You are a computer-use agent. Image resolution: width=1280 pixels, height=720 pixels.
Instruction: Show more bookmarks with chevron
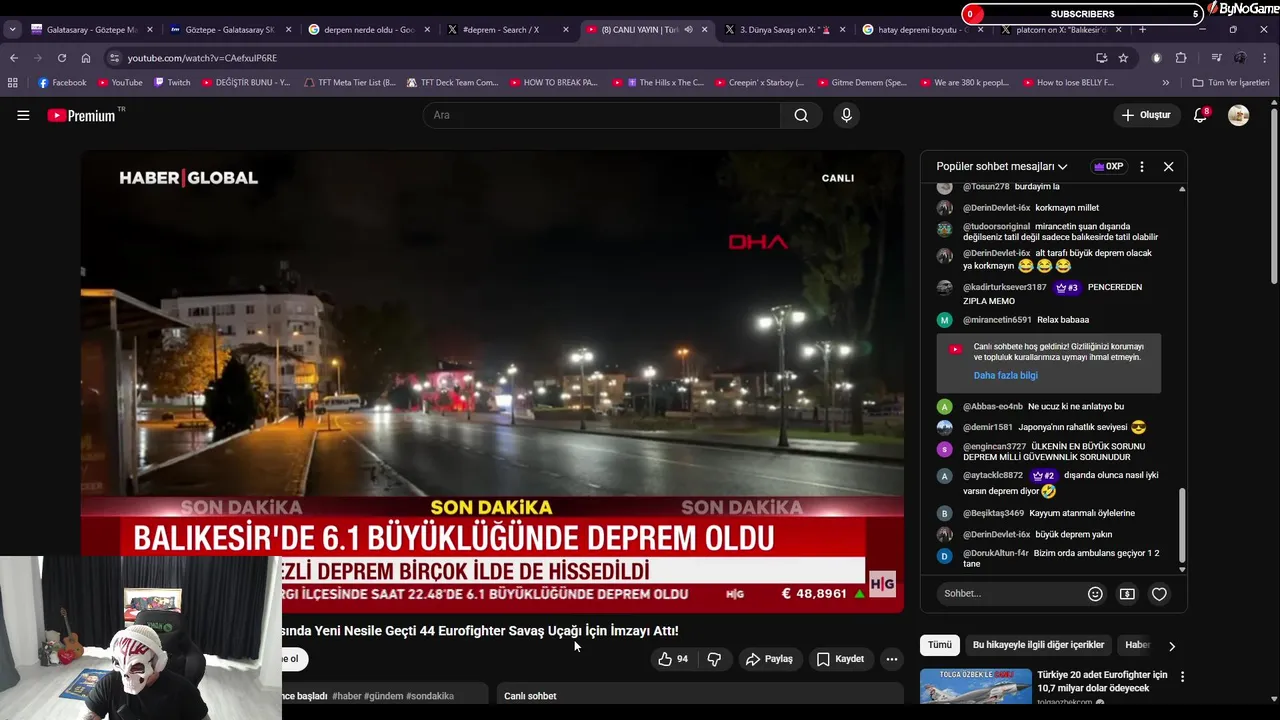click(1165, 82)
